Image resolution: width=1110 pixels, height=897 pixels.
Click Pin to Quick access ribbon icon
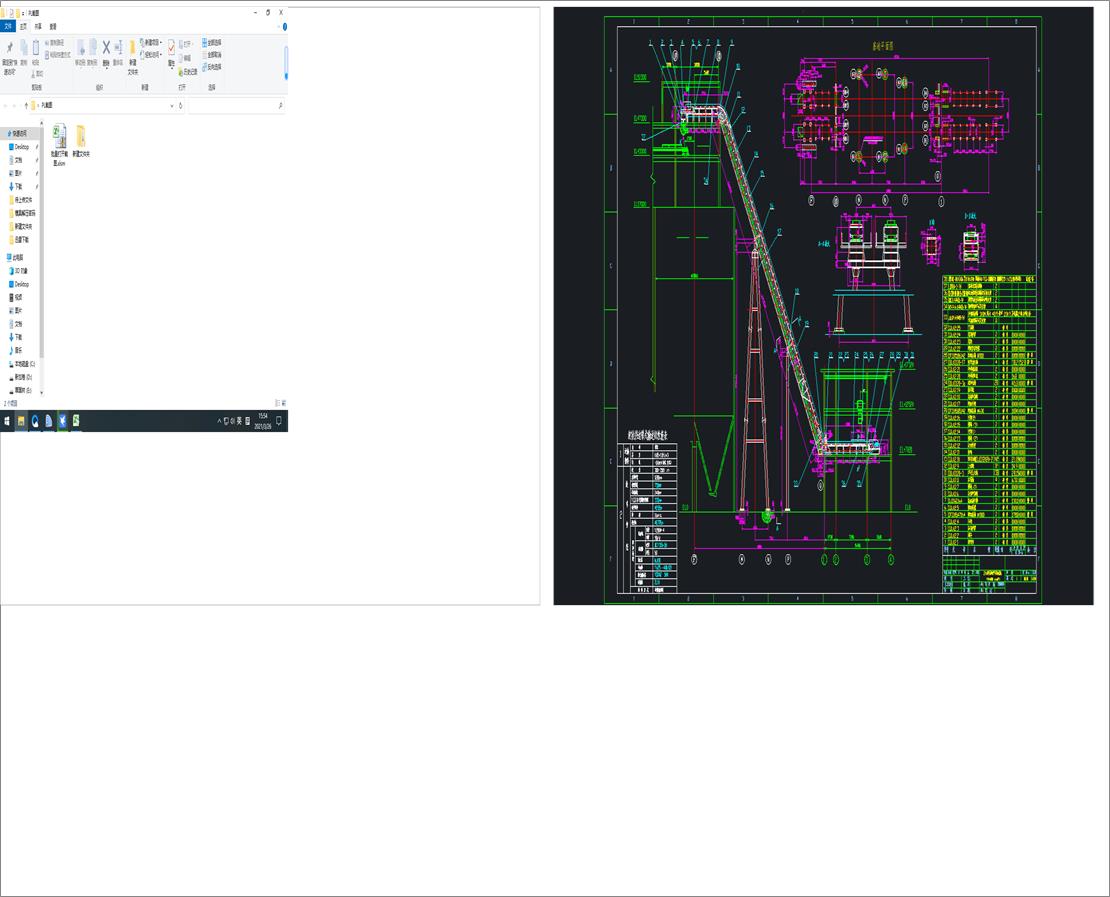[9, 48]
